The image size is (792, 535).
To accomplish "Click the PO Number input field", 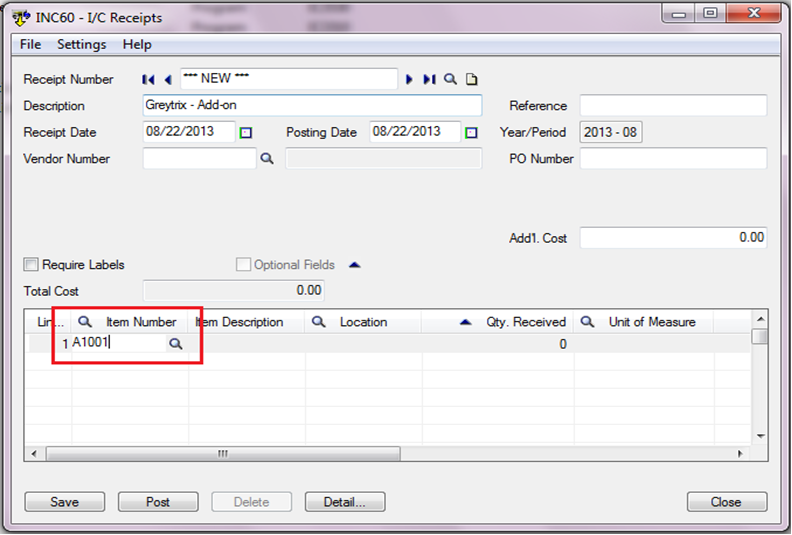I will coord(673,159).
